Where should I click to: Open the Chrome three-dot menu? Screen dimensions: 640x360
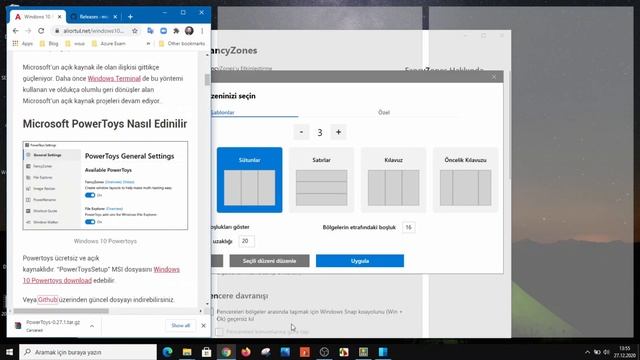click(x=202, y=31)
